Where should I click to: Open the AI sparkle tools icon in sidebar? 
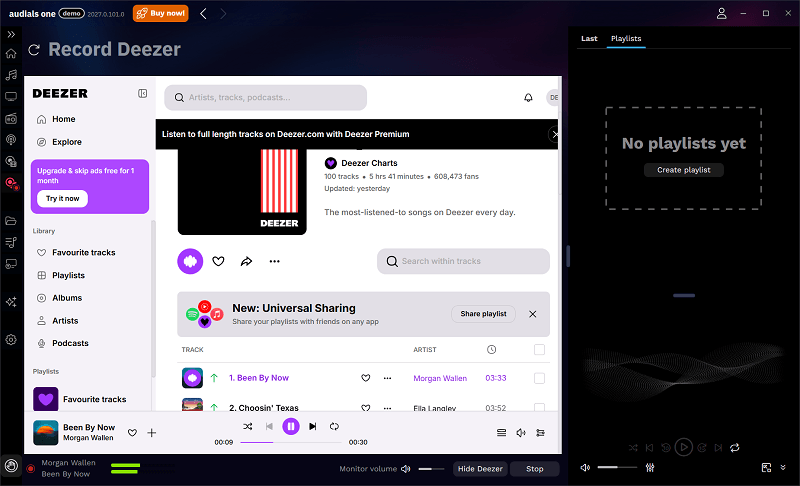point(11,302)
